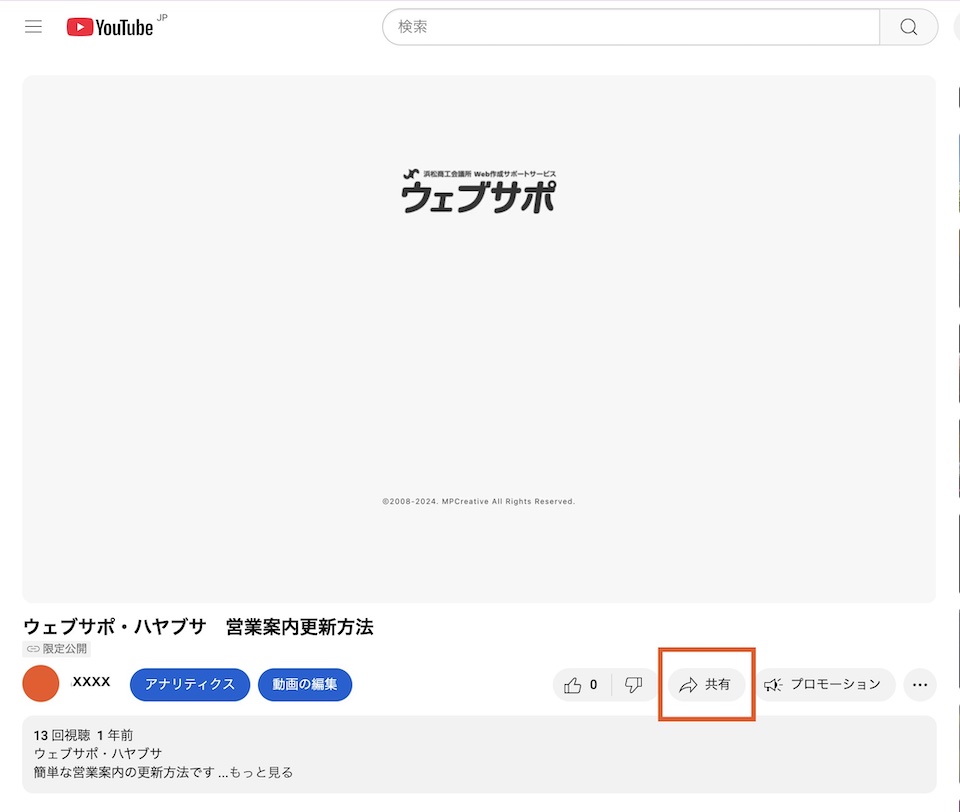Screen dimensions: 960x812
Task: Like the video with thumbs up
Action: pos(582,685)
